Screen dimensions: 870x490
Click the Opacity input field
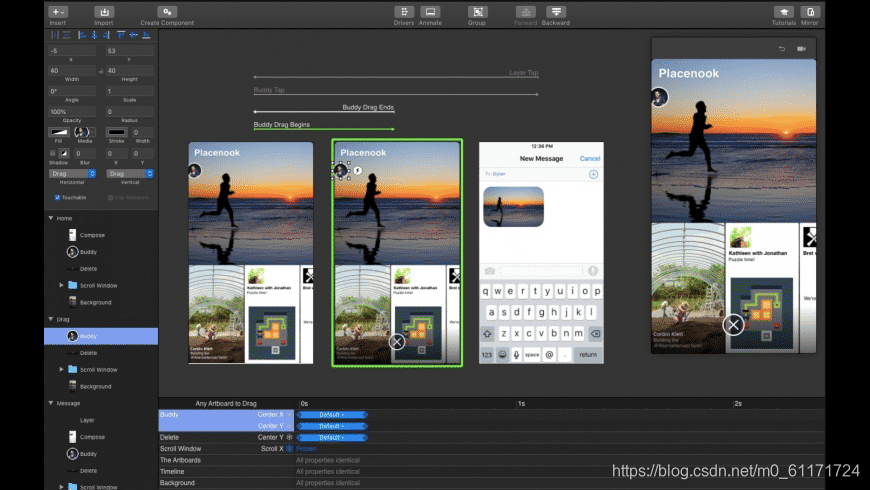coord(72,112)
